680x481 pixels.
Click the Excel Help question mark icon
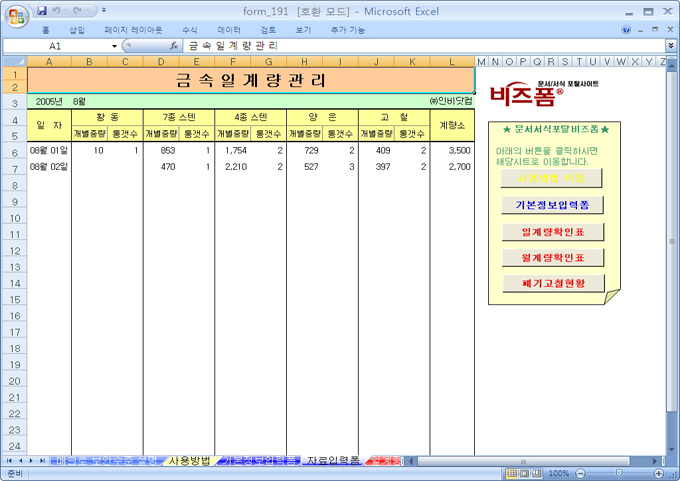(x=627, y=30)
